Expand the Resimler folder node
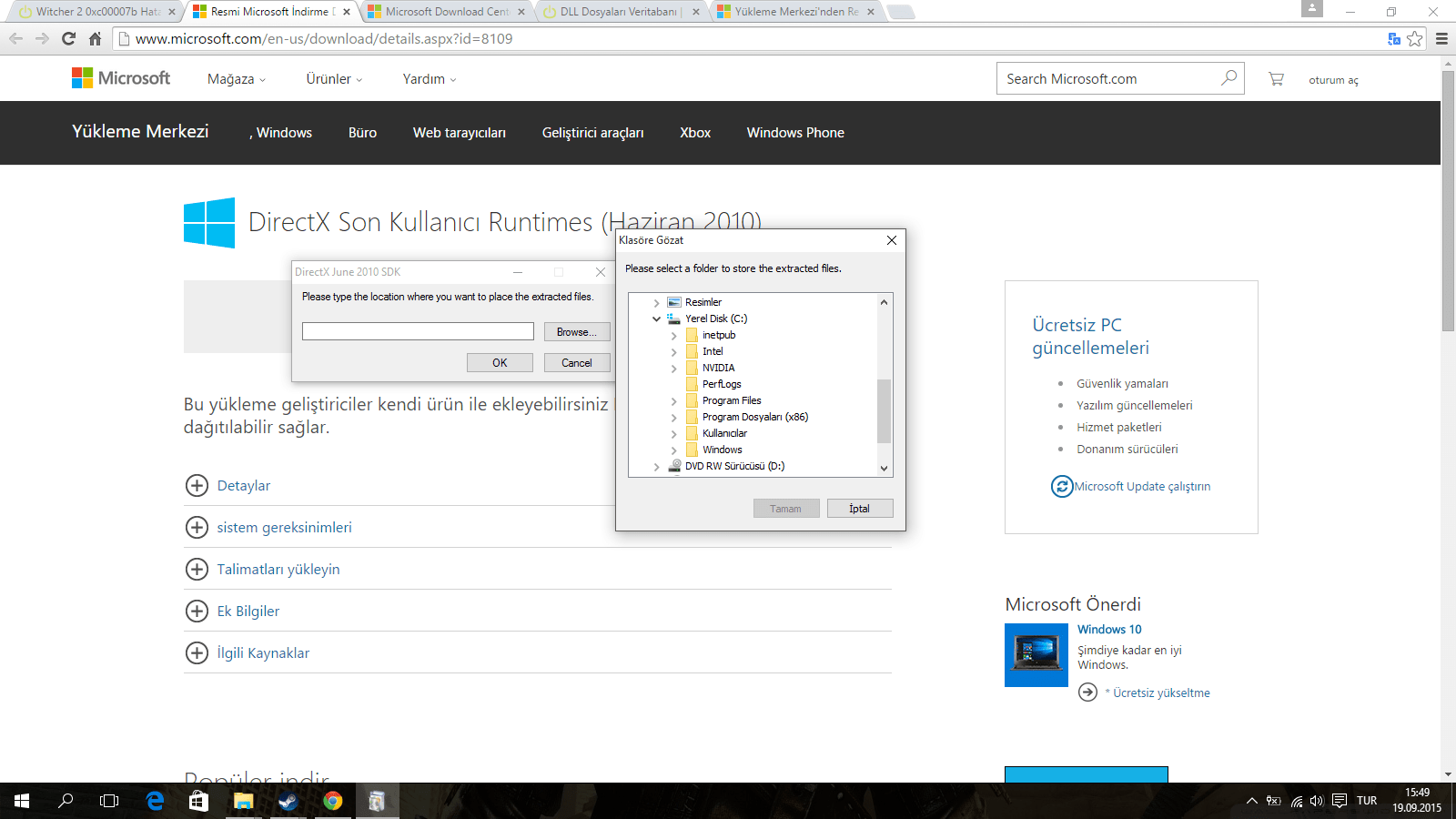Image resolution: width=1456 pixels, height=819 pixels. click(x=656, y=302)
